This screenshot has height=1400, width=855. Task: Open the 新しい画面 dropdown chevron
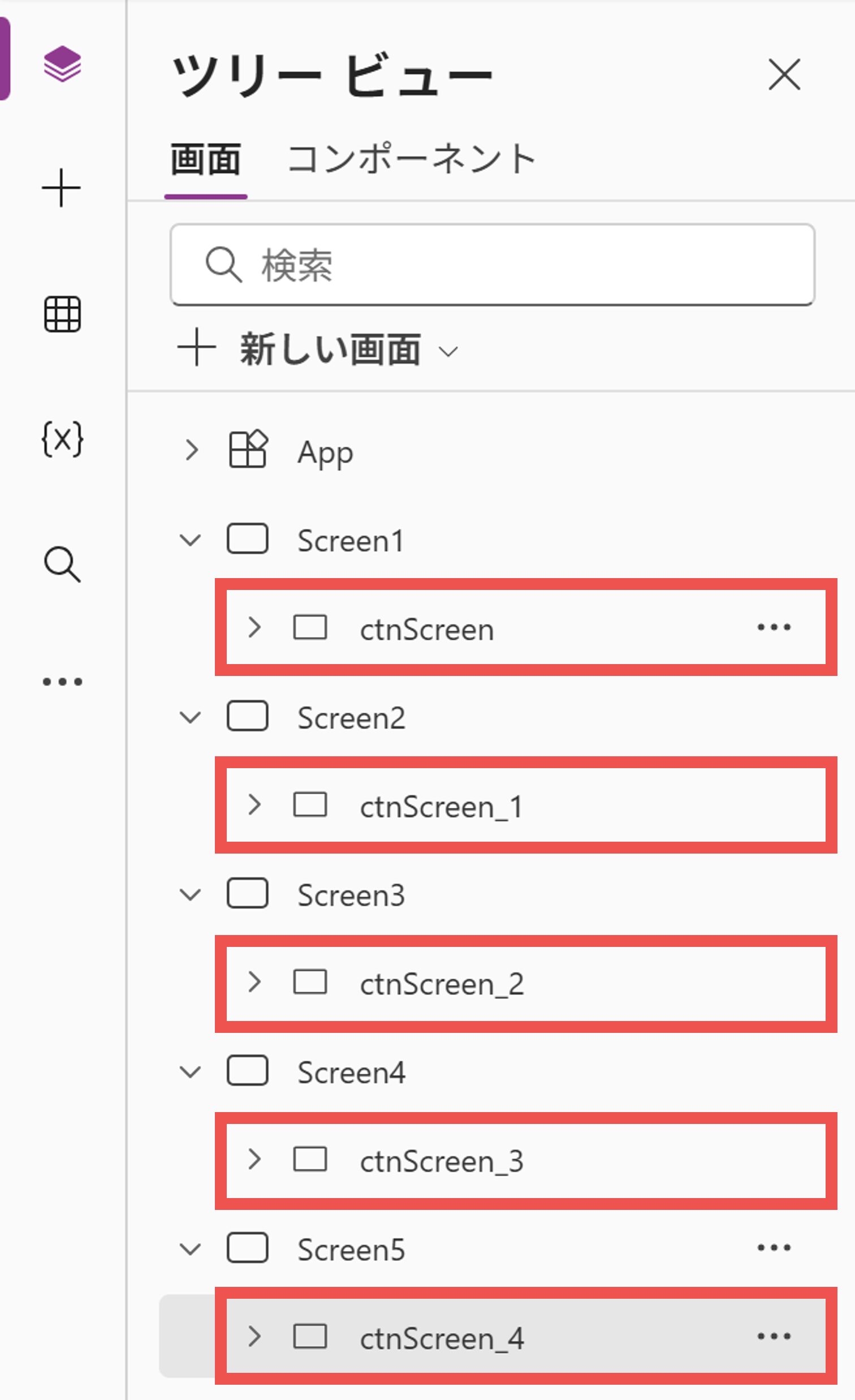tap(449, 352)
